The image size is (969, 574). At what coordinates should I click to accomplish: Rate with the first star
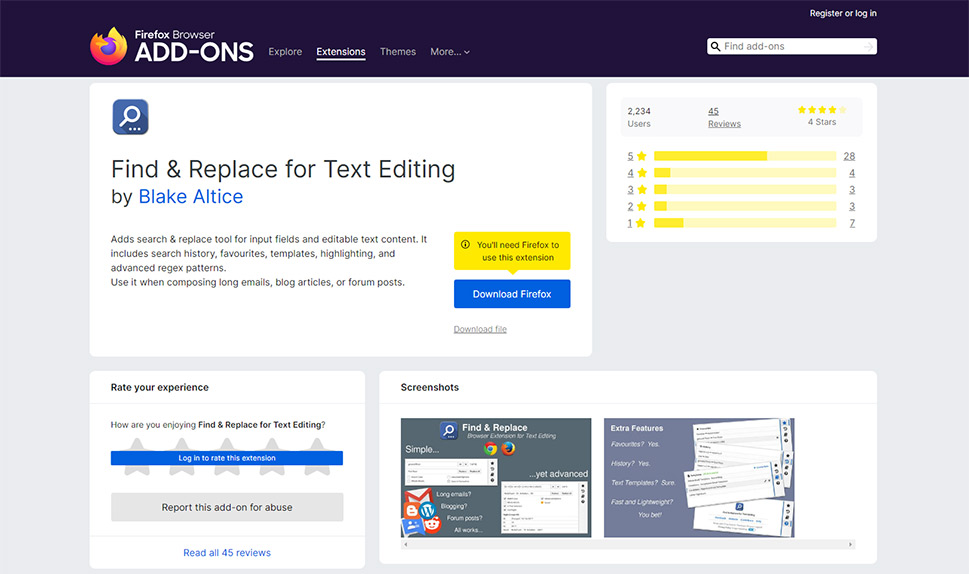point(137,457)
